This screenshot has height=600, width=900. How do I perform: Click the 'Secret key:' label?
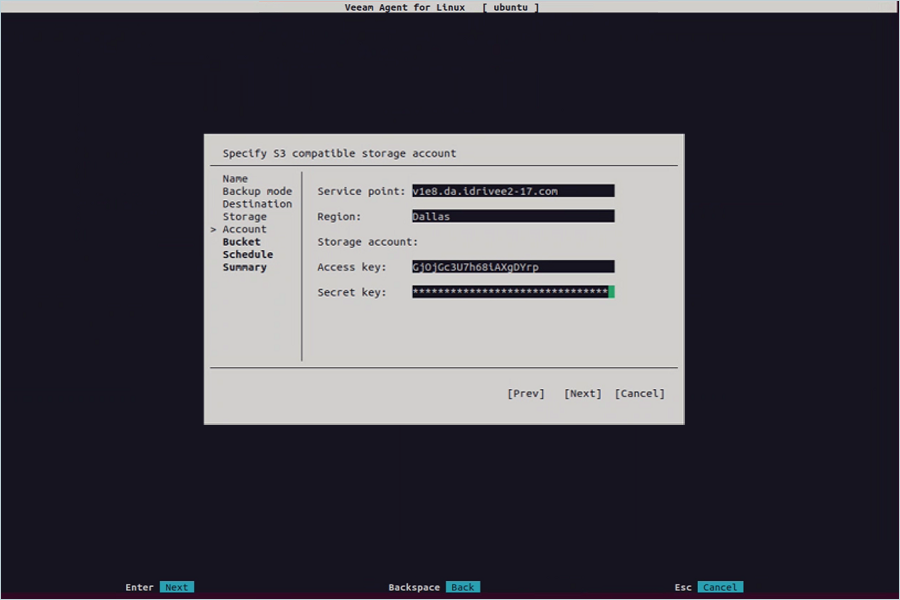pyautogui.click(x=352, y=292)
